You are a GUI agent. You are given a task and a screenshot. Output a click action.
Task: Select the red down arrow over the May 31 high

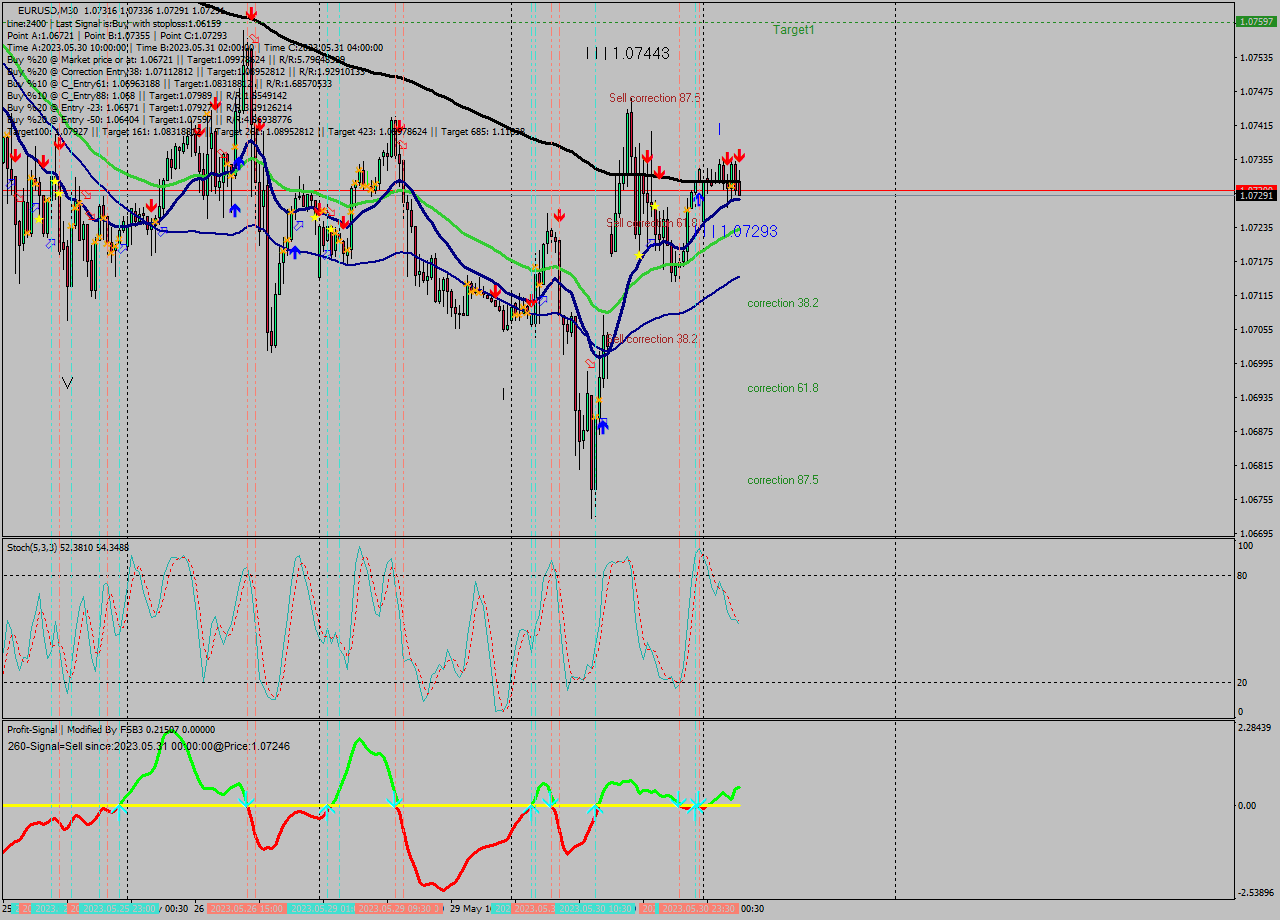(648, 155)
